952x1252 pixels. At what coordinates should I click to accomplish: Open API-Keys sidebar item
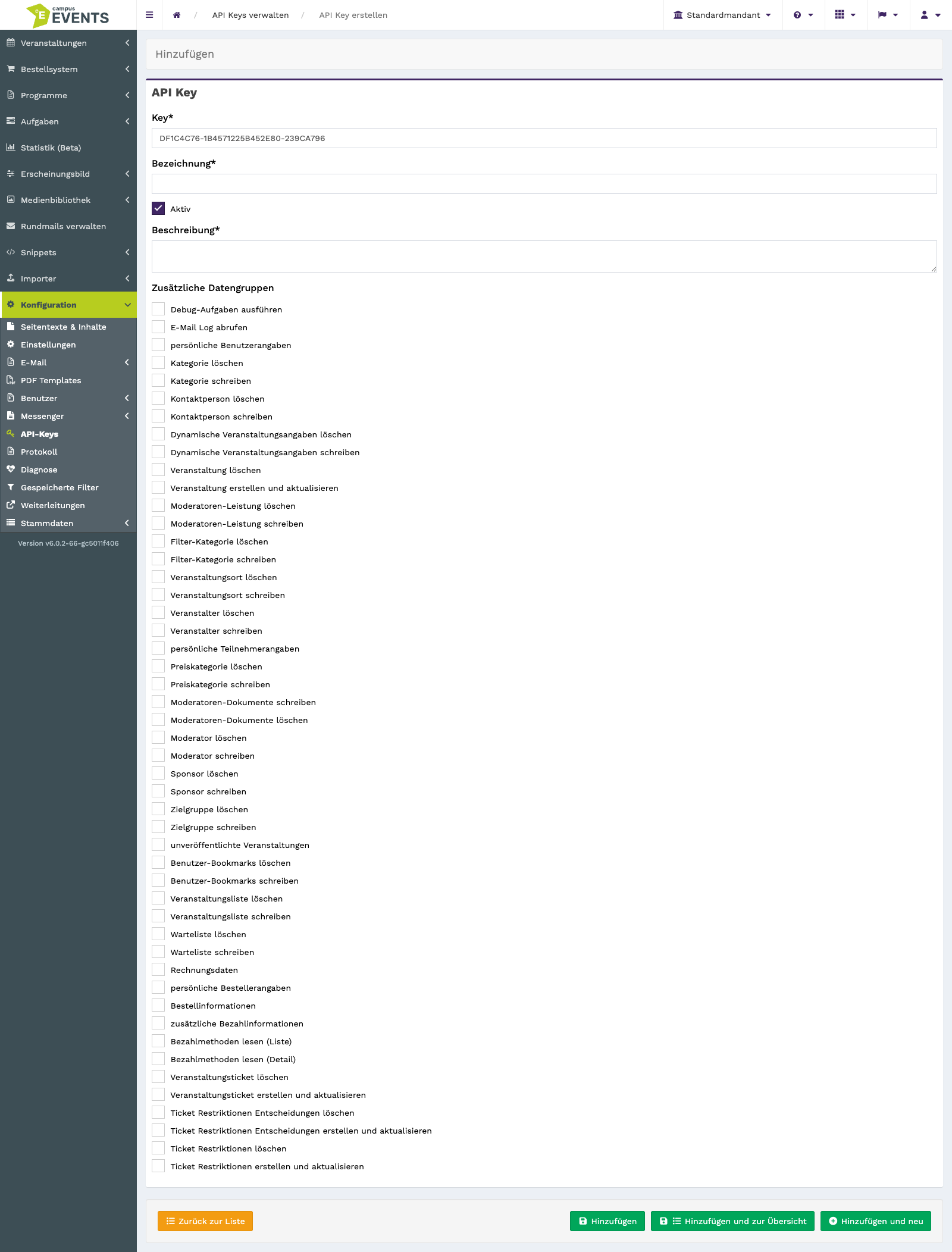click(x=68, y=434)
